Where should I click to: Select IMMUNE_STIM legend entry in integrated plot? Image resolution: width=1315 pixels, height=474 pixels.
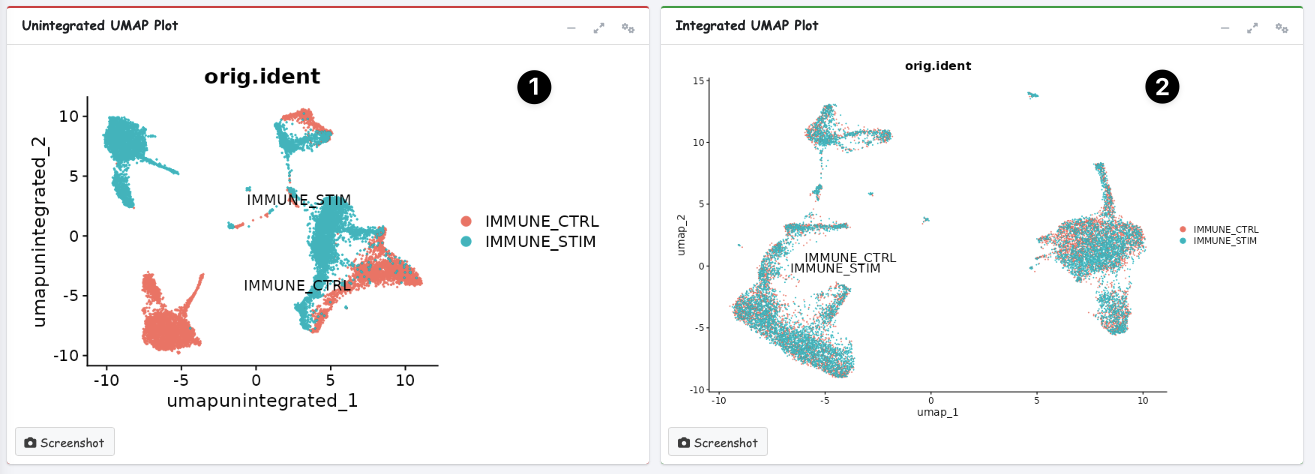1224,241
